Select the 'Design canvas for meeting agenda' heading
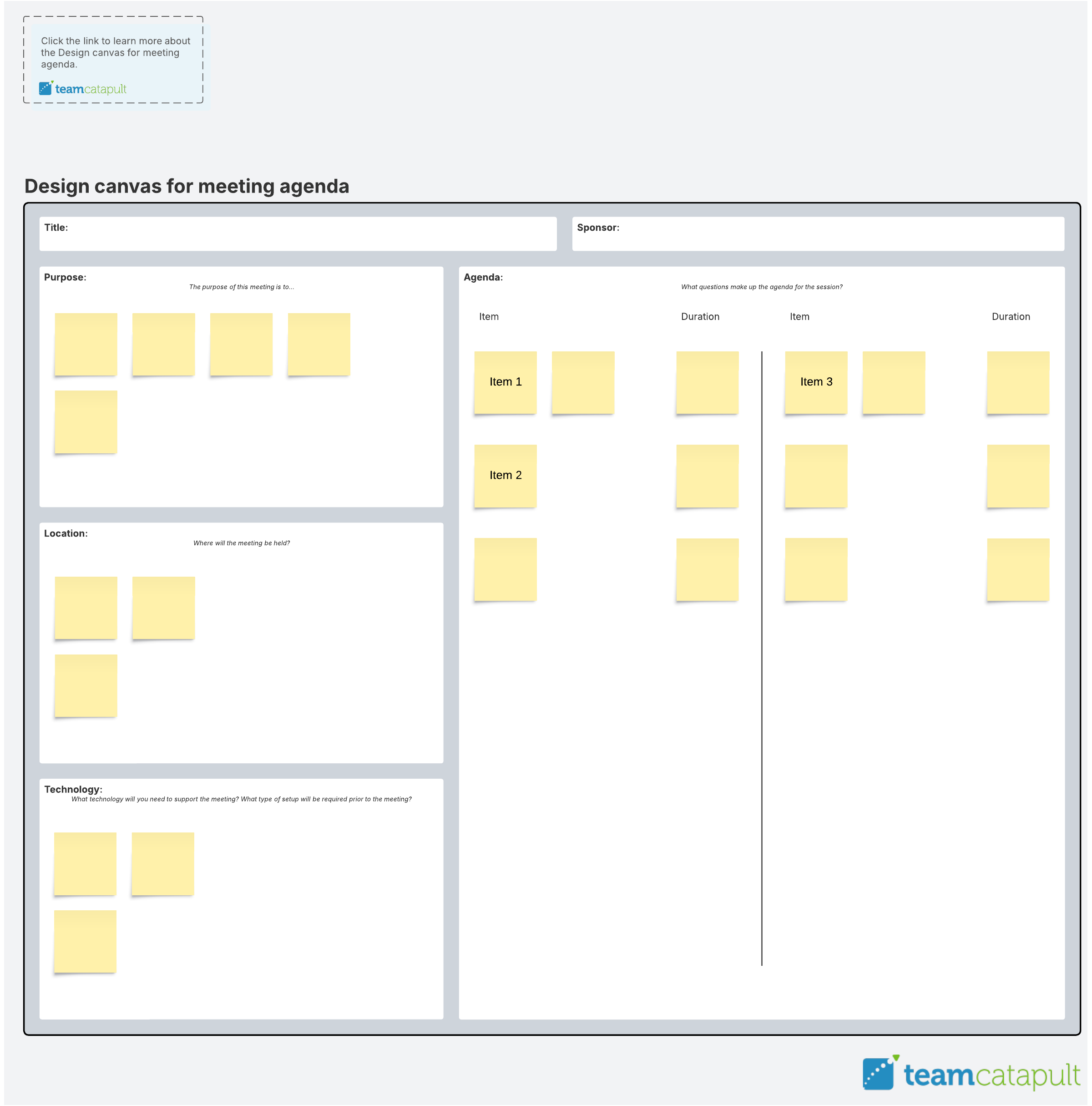This screenshot has width=1092, height=1106. [187, 187]
